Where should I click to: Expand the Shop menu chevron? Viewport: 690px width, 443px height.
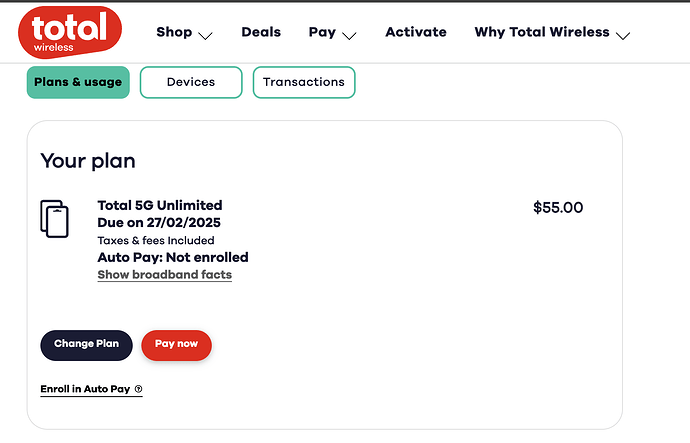[205, 36]
